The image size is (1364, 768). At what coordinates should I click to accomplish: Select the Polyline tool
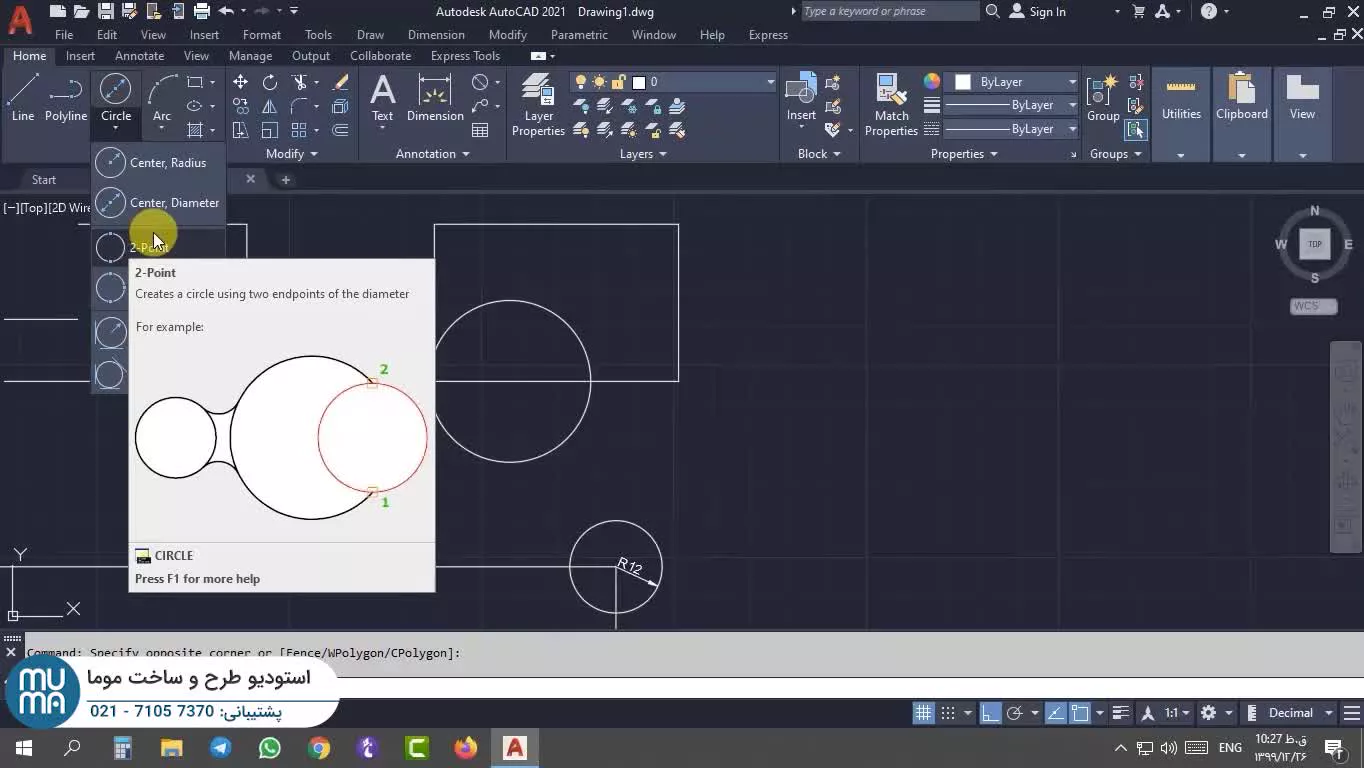pos(66,98)
